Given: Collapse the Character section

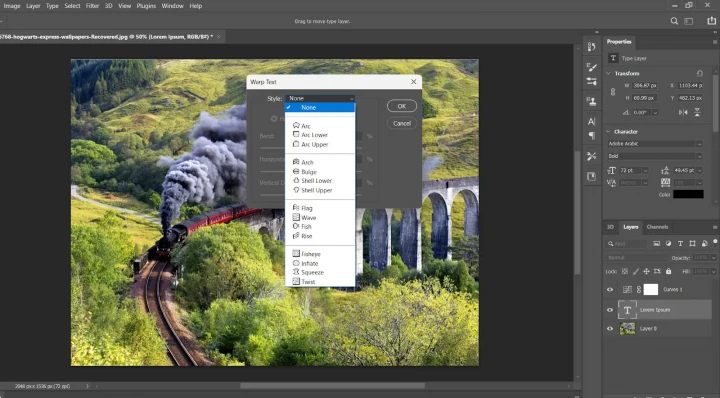Looking at the screenshot, I should (608, 132).
